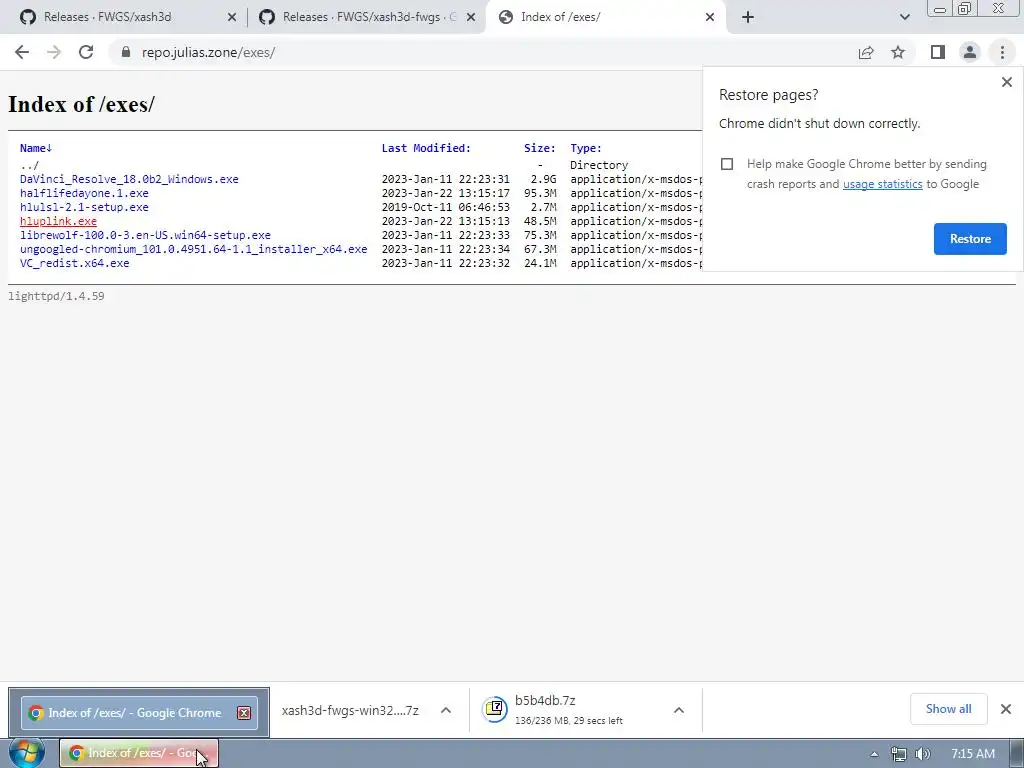Click the 2019-Oct-11 06:46:53 date
This screenshot has height=768, width=1024.
445,207
